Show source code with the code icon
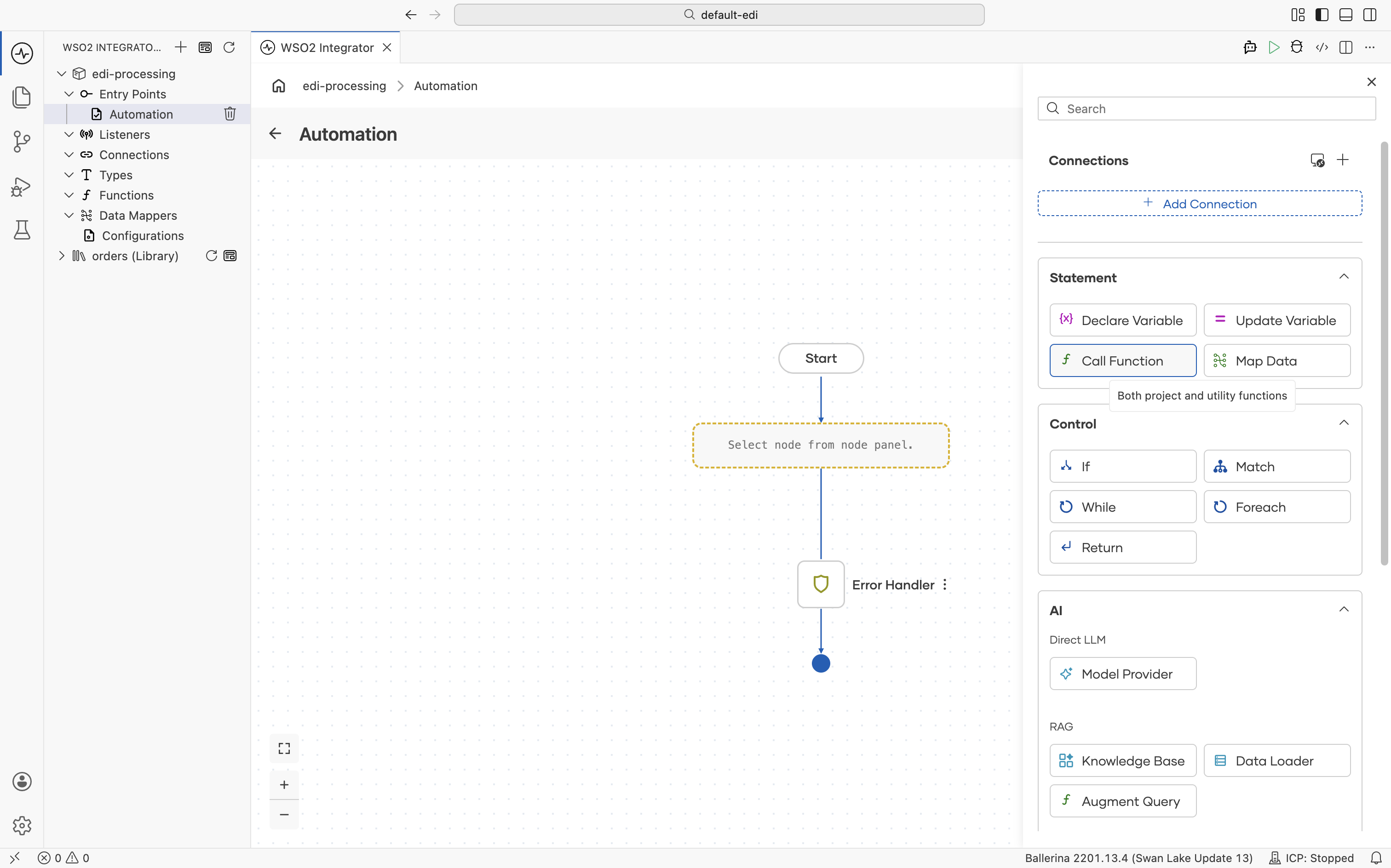Screen dimensions: 1391x868 [x=1322, y=47]
